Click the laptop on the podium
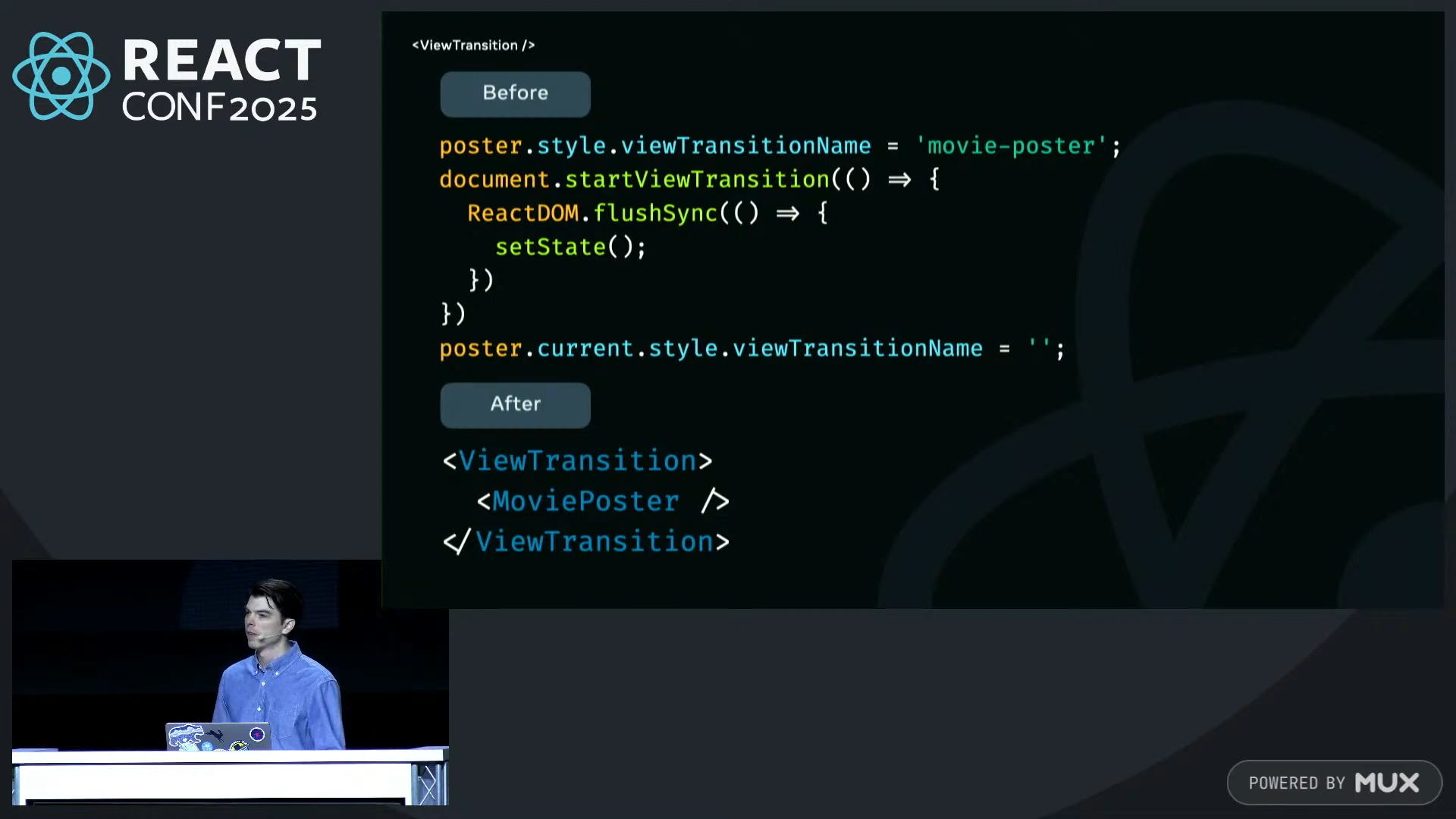This screenshot has height=819, width=1456. click(218, 736)
